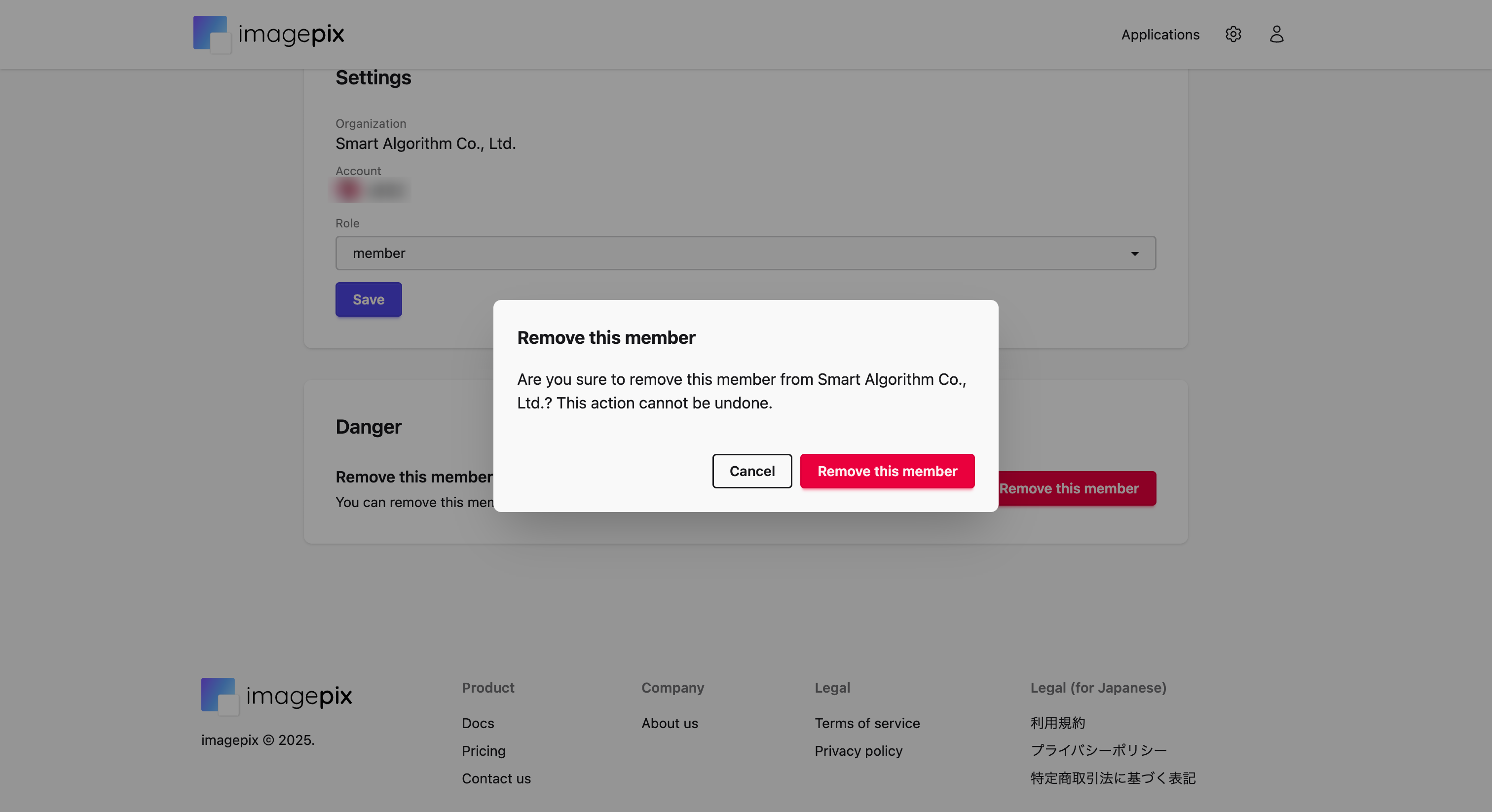Open the Privacy policy link
Screen dimensions: 1492x812
pyautogui.click(x=858, y=751)
